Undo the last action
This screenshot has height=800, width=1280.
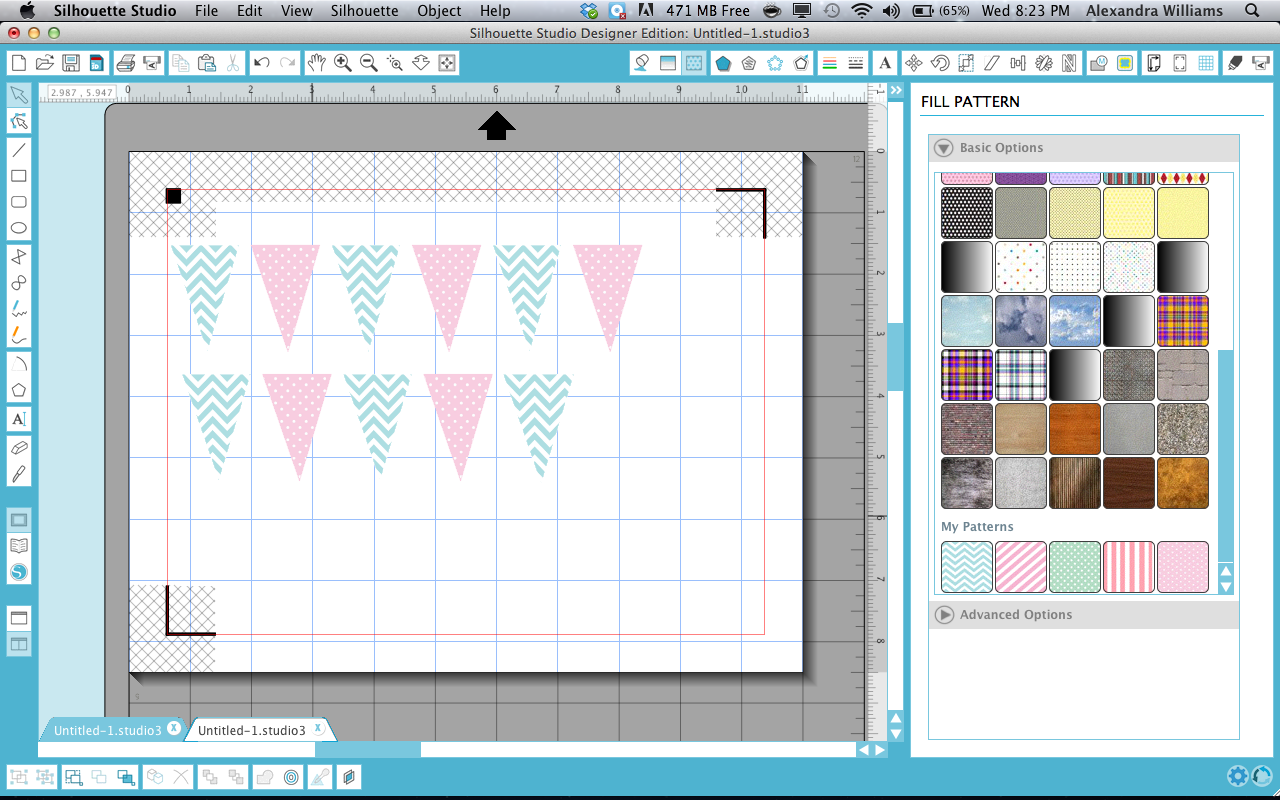[261, 63]
